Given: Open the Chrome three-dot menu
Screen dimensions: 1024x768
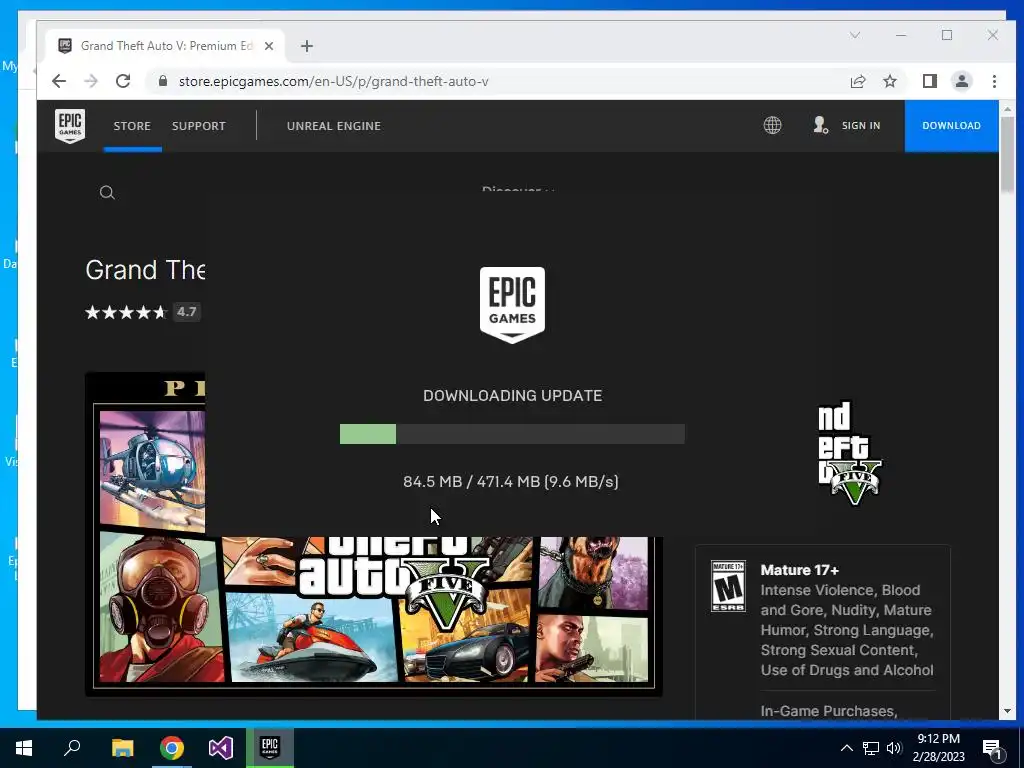Looking at the screenshot, I should pos(994,81).
